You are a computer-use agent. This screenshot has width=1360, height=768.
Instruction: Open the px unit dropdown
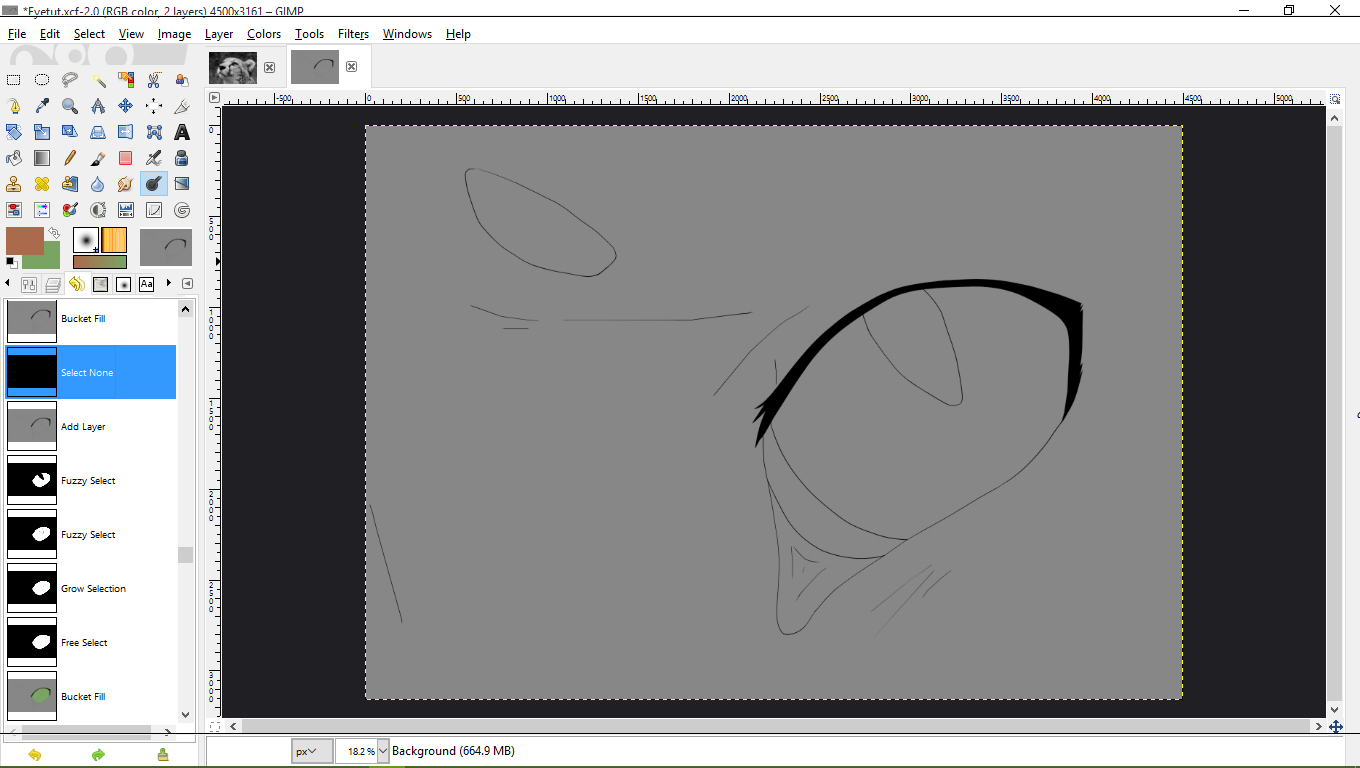point(312,751)
